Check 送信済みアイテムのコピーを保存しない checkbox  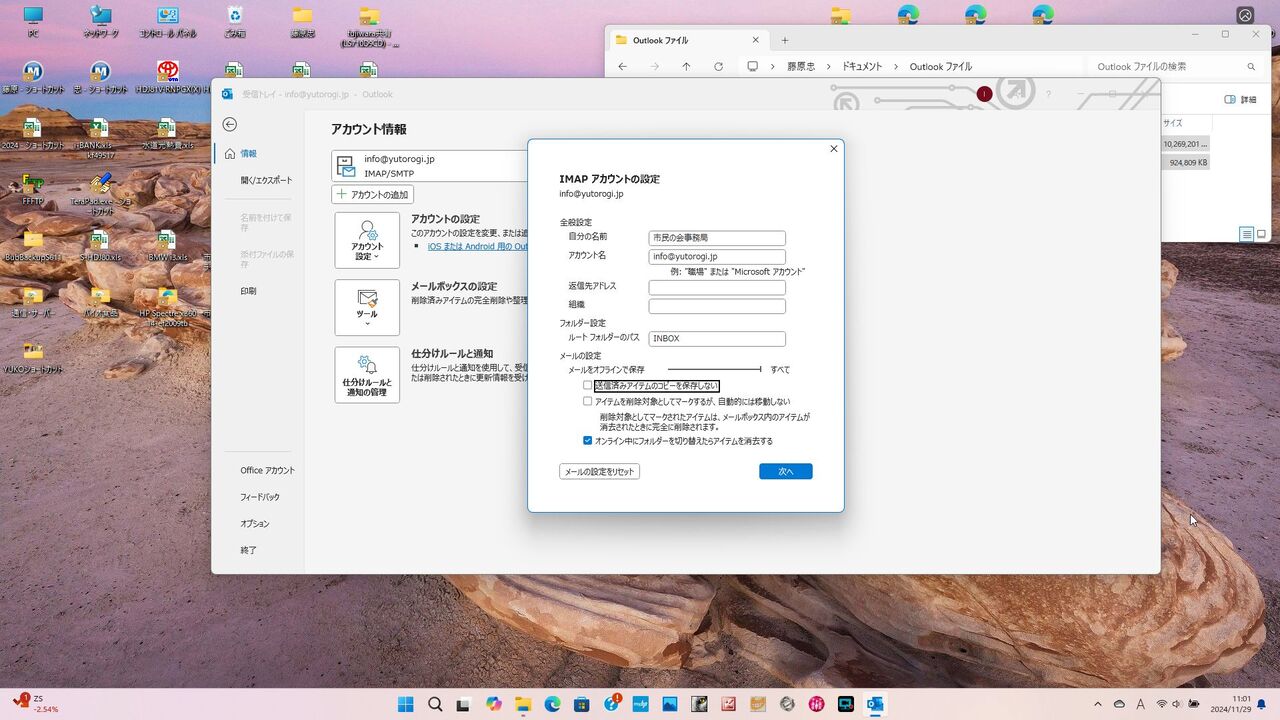pos(588,385)
